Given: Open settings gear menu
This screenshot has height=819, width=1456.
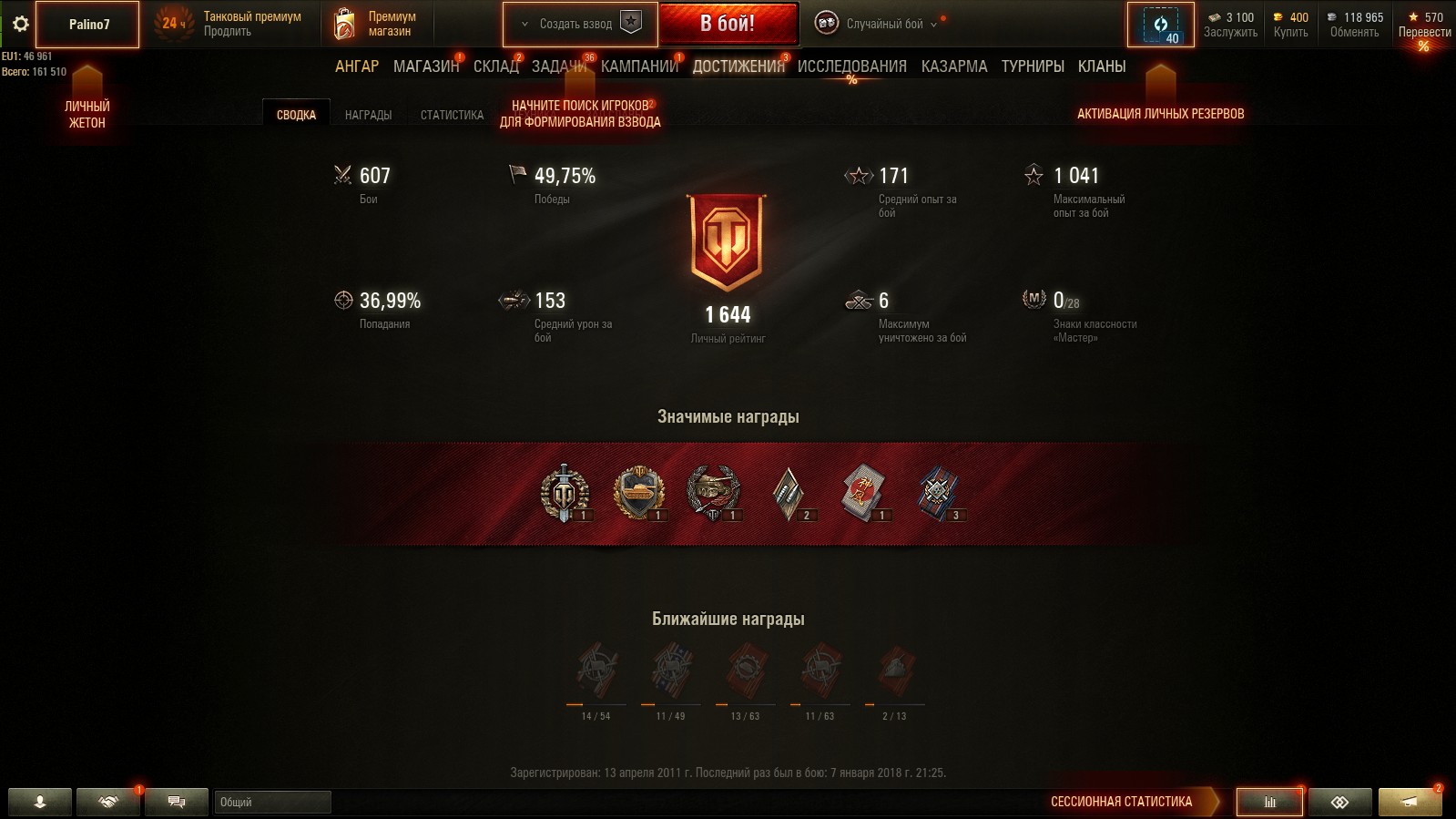Looking at the screenshot, I should point(20,25).
